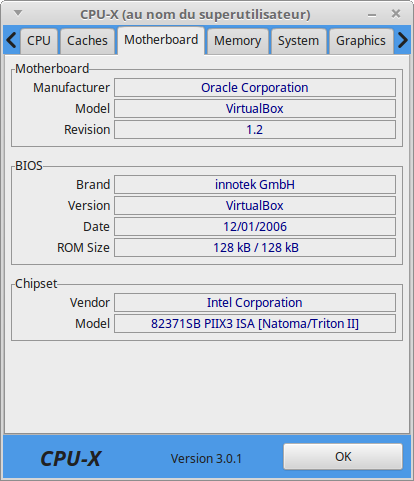Screen dimensions: 414x481
Task: Click the Revision label
Action: pyautogui.click(x=87, y=130)
